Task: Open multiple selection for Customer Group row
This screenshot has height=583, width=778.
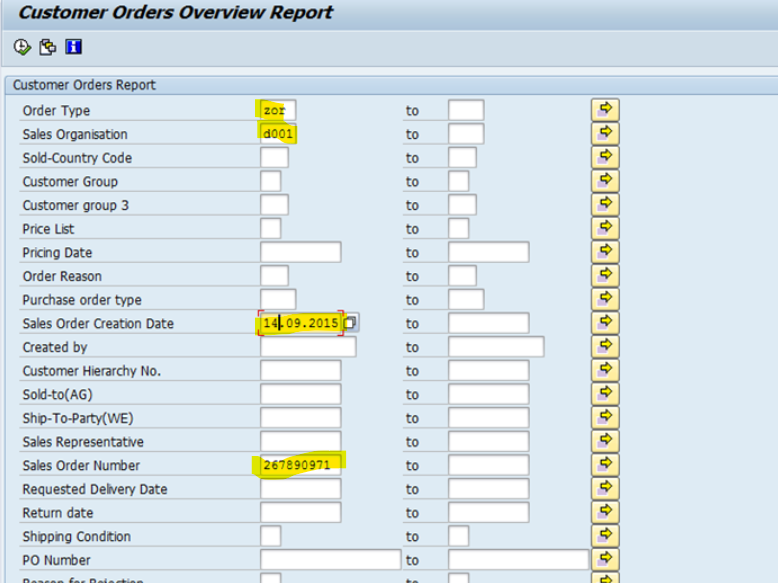Action: (x=605, y=181)
